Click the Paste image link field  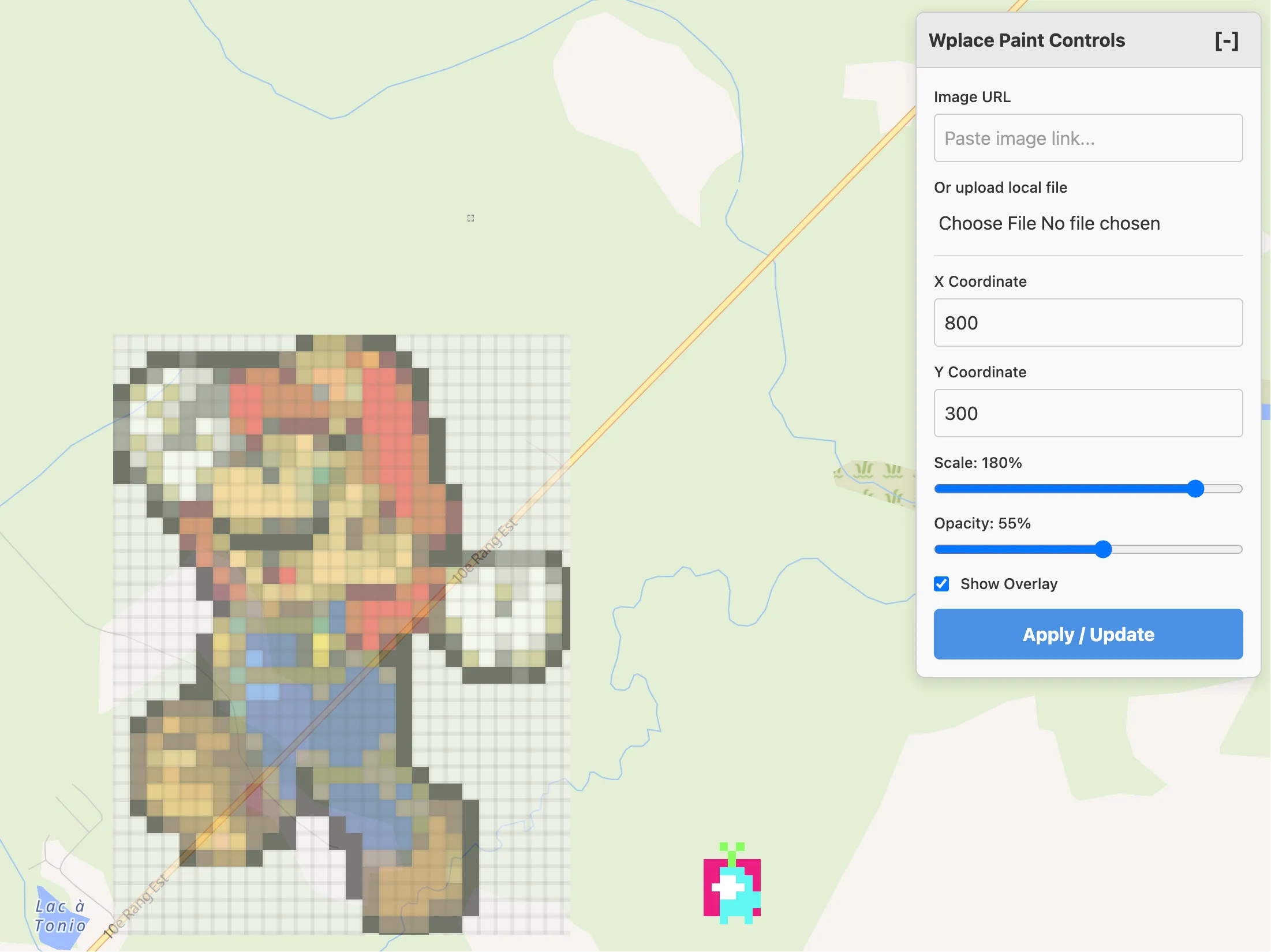click(x=1087, y=138)
